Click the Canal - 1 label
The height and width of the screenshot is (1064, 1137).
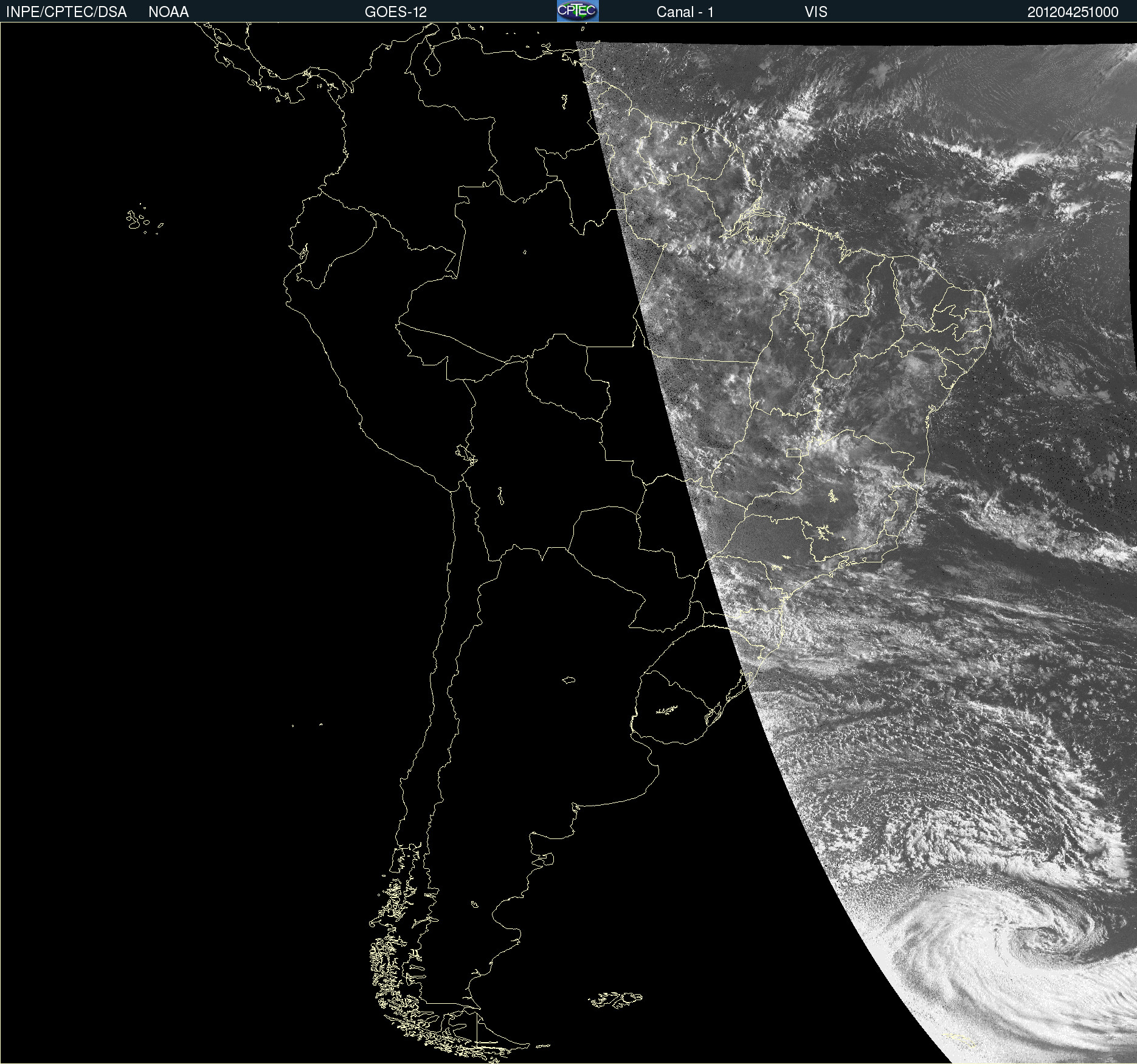coord(685,12)
